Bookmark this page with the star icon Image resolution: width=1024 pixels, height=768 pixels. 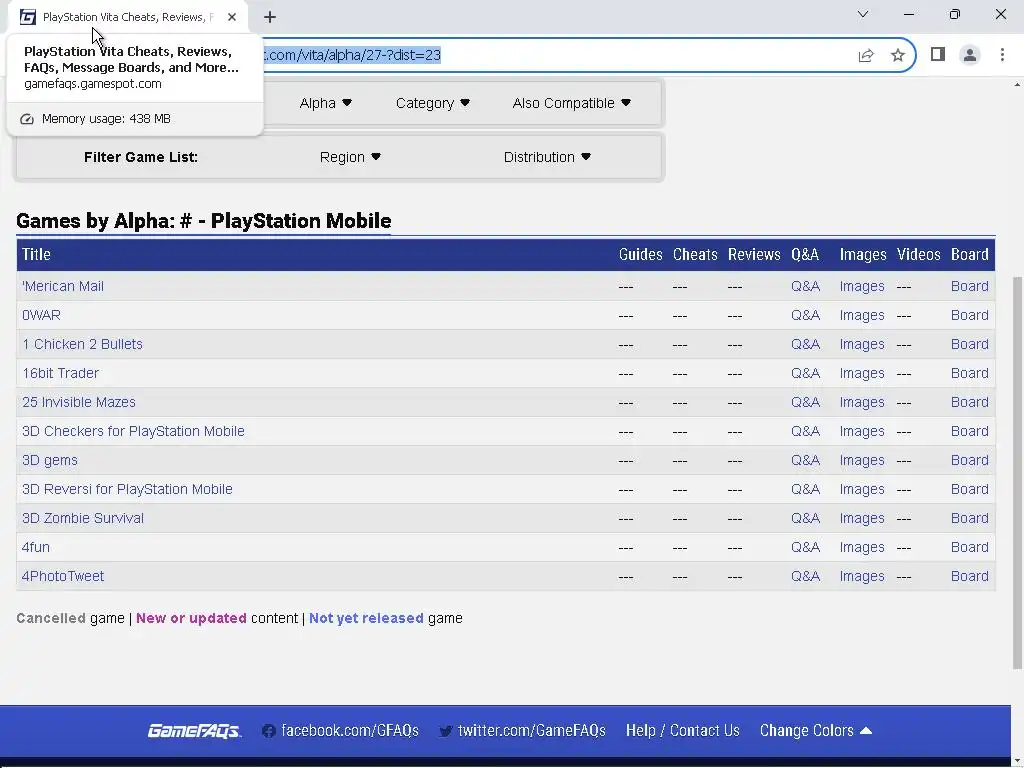[898, 56]
